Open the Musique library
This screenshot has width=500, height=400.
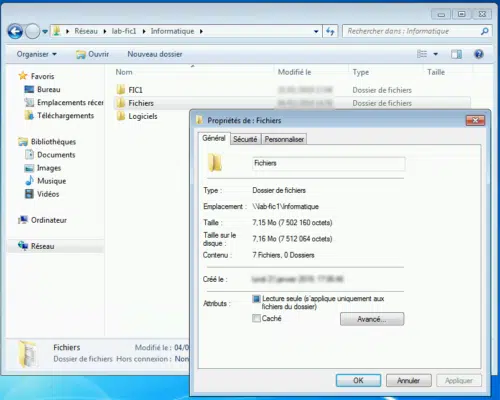[x=51, y=181]
